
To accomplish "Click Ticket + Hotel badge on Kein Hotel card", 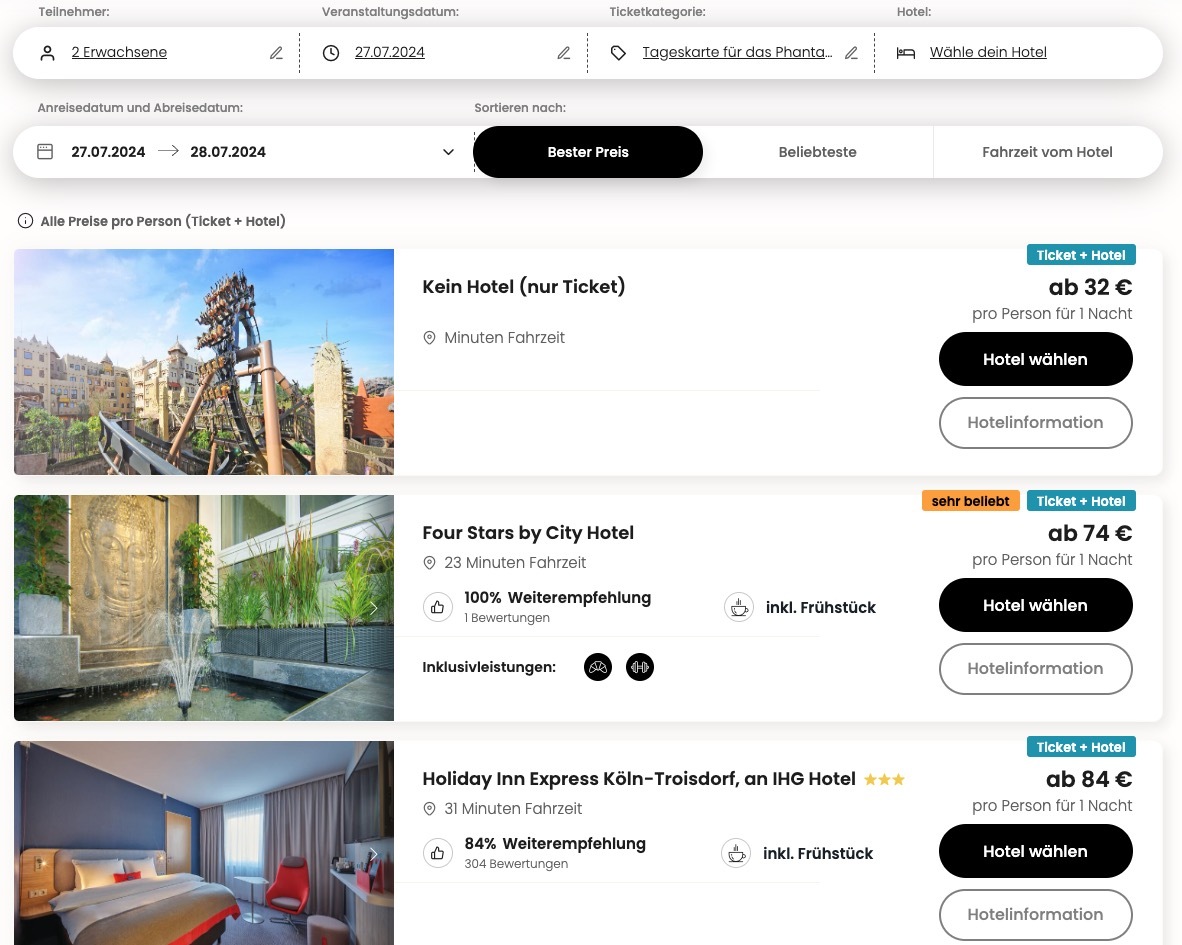I will 1081,255.
